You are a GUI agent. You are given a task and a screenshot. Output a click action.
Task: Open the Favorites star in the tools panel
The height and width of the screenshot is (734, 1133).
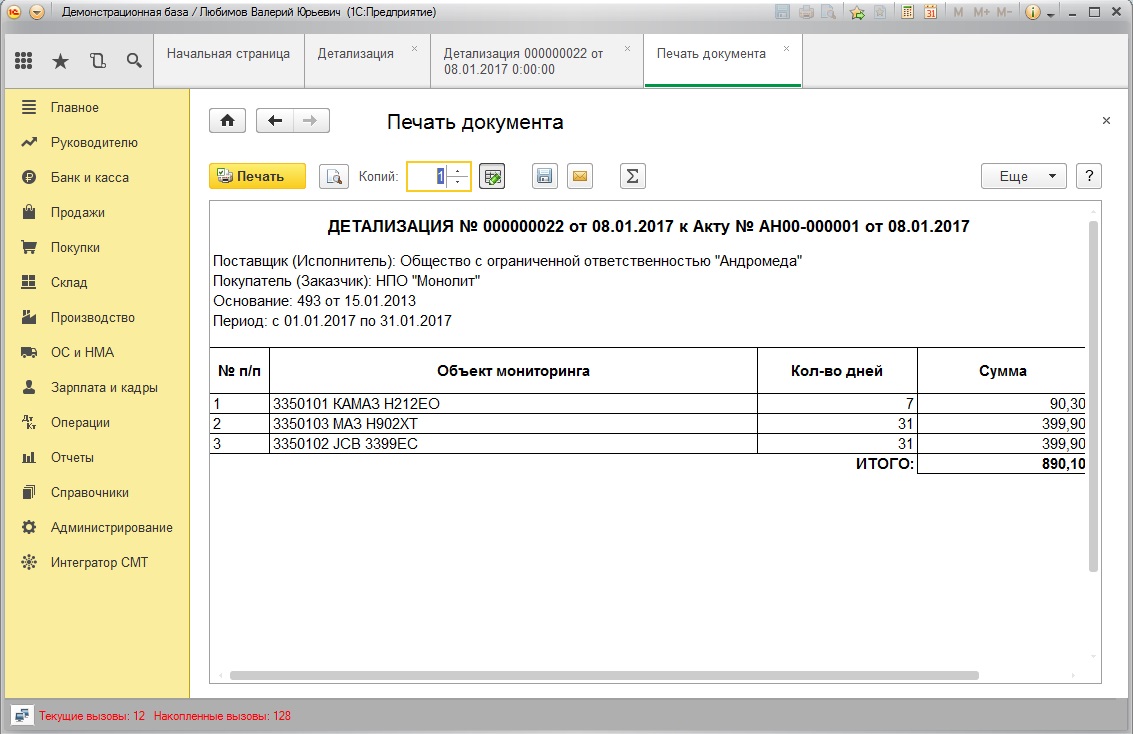pyautogui.click(x=61, y=61)
